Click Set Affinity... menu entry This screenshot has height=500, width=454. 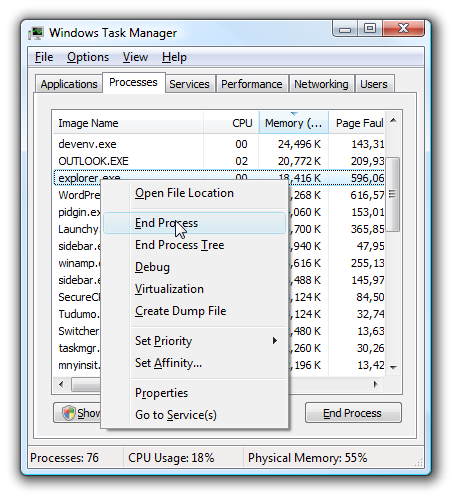click(x=195, y=363)
